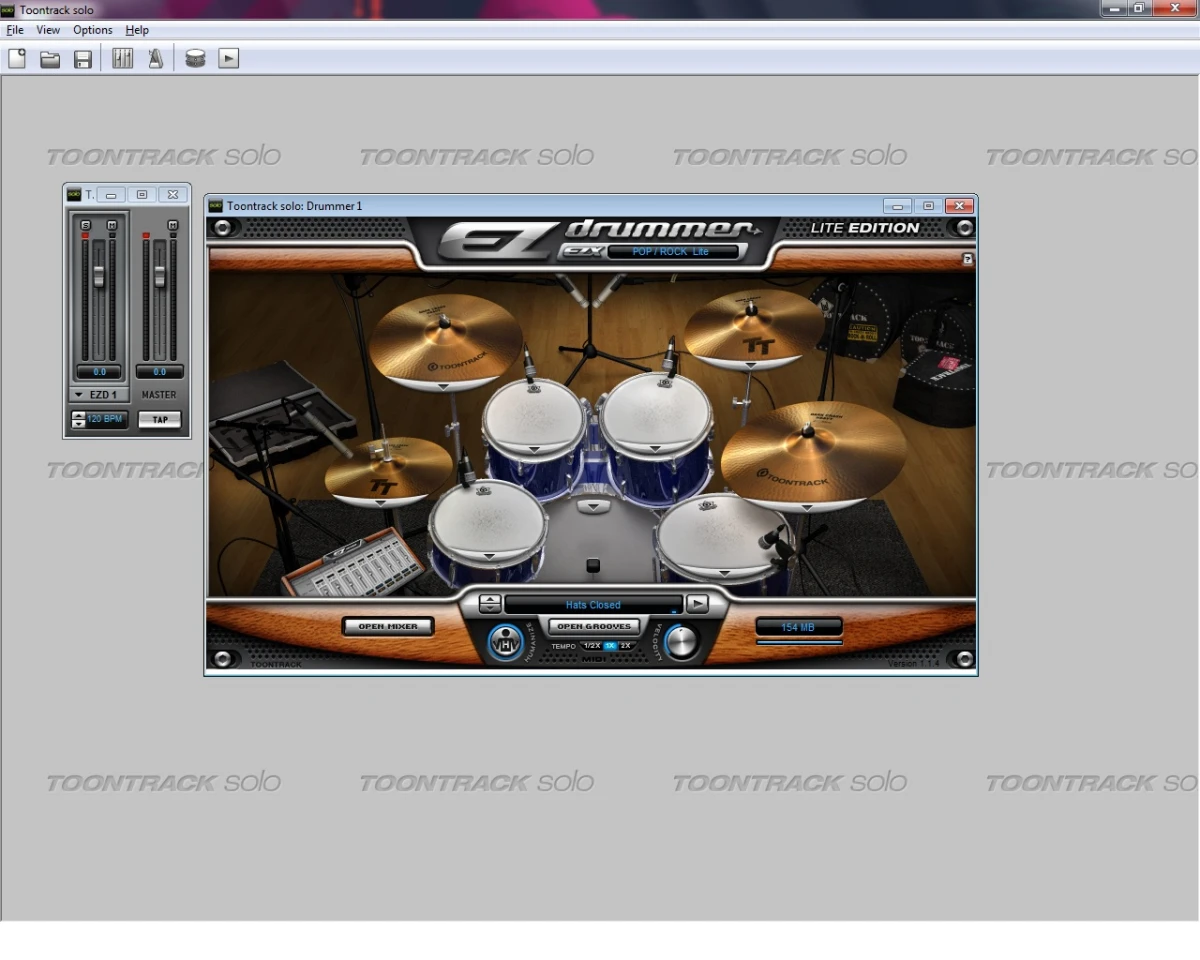Open the Options menu

pyautogui.click(x=93, y=30)
